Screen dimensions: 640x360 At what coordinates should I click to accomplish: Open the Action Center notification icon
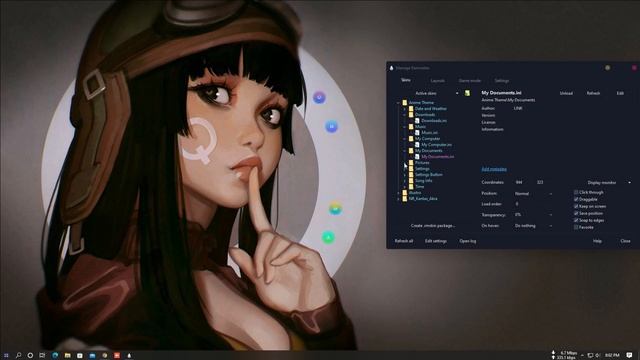click(x=629, y=356)
